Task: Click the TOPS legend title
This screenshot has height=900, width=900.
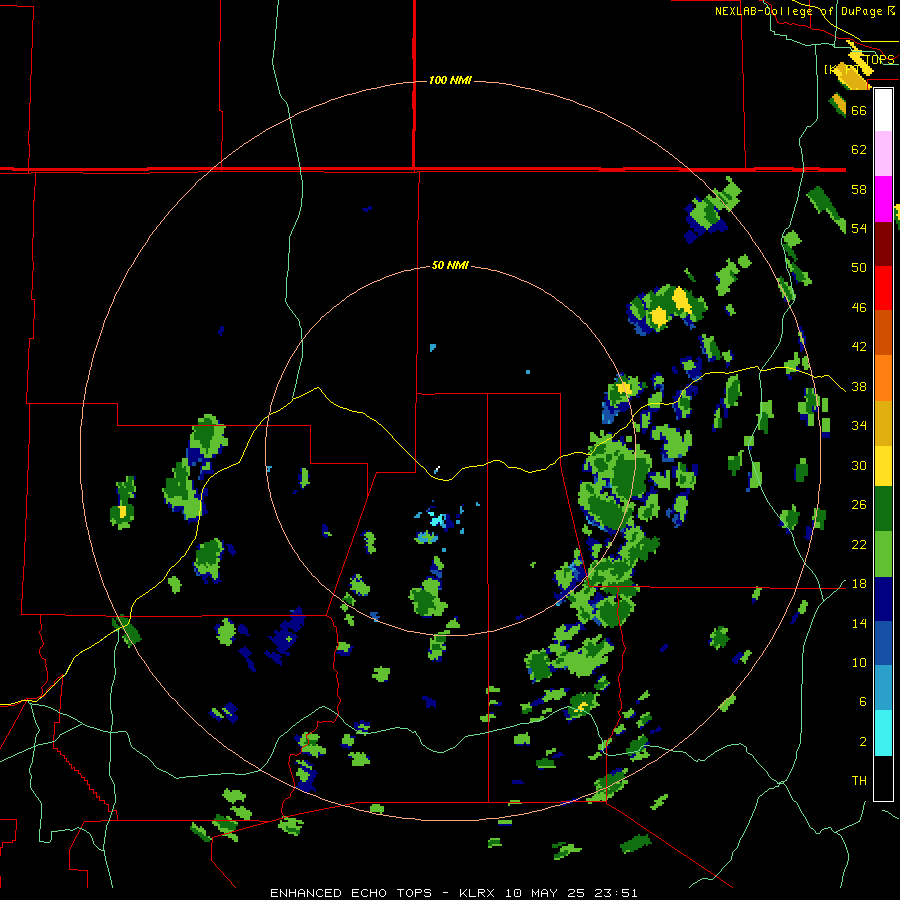Action: tap(879, 60)
